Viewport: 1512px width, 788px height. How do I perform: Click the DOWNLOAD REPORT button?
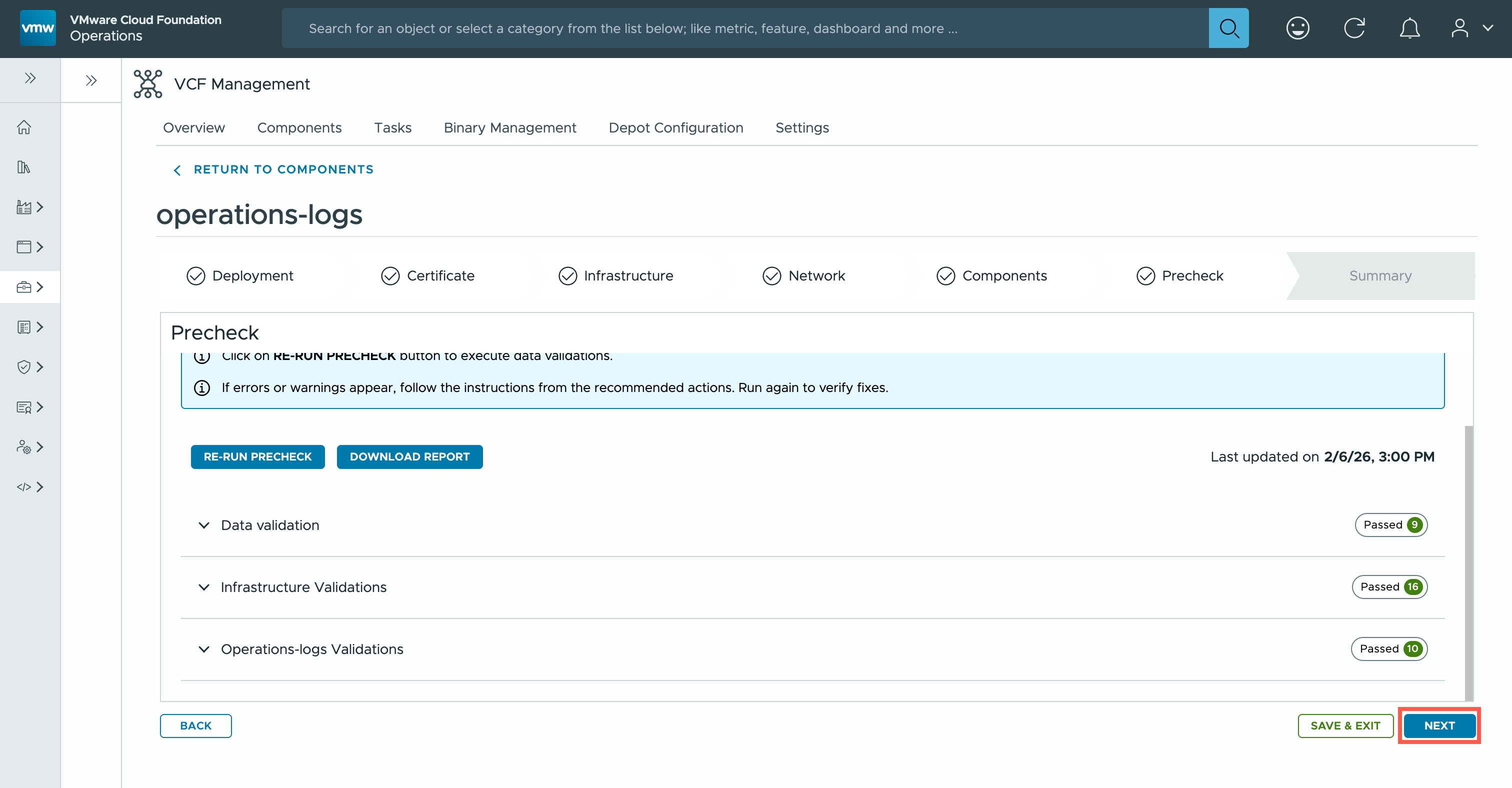tap(409, 456)
